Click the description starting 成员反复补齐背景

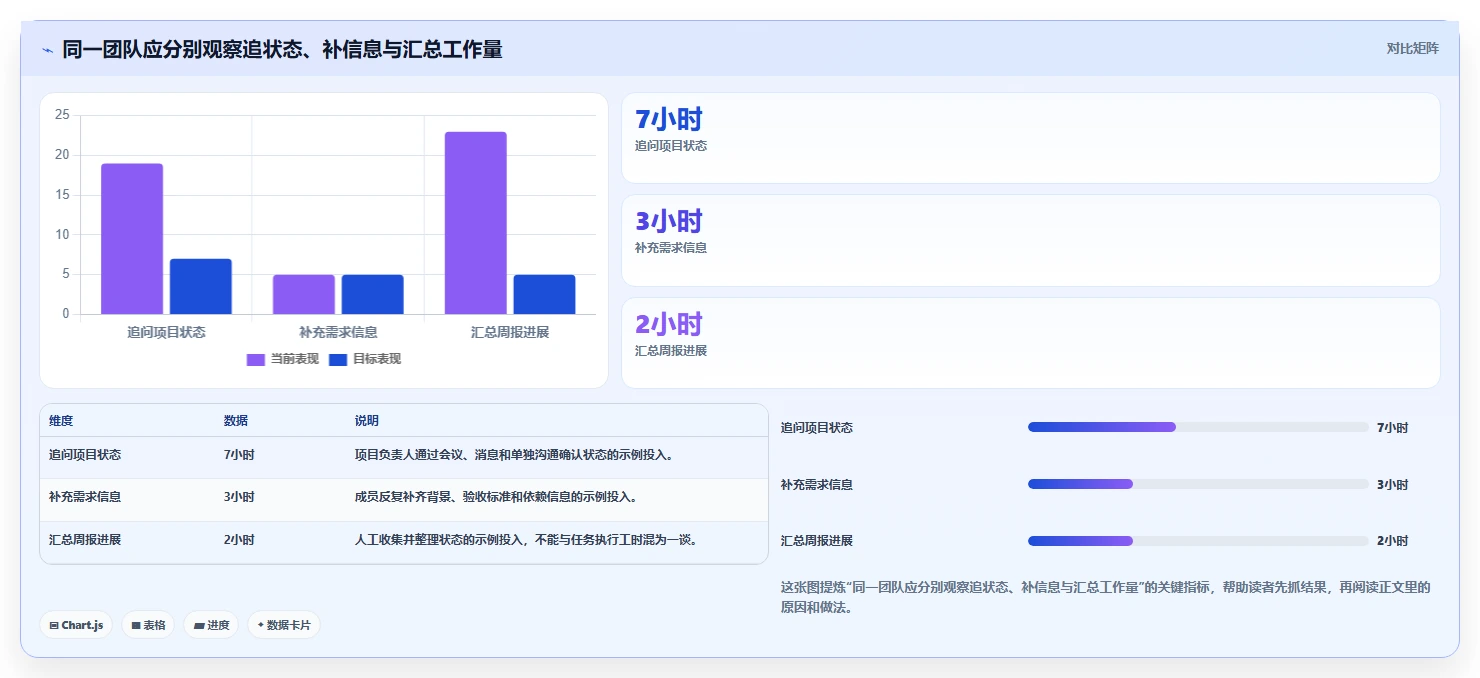coord(496,497)
